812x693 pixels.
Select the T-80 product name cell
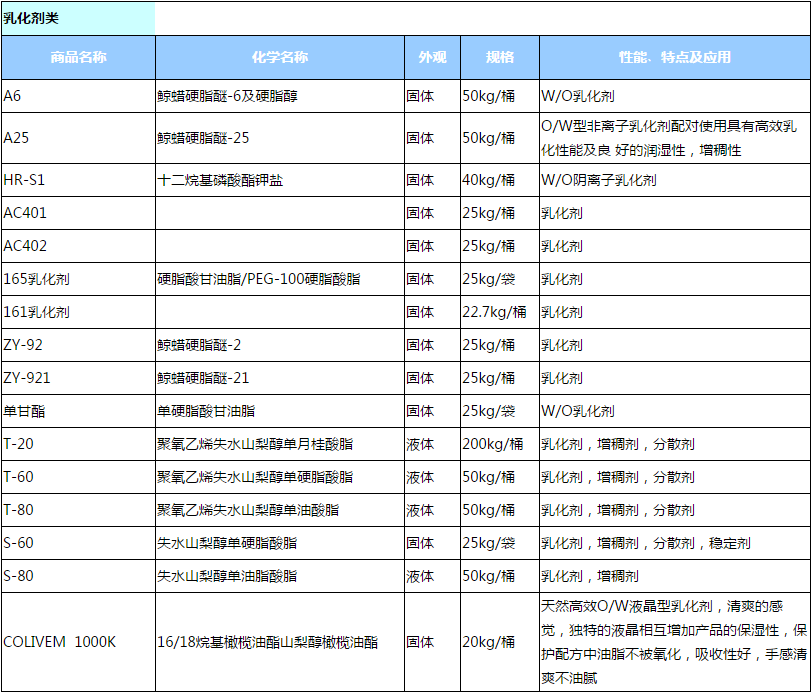coord(78,510)
